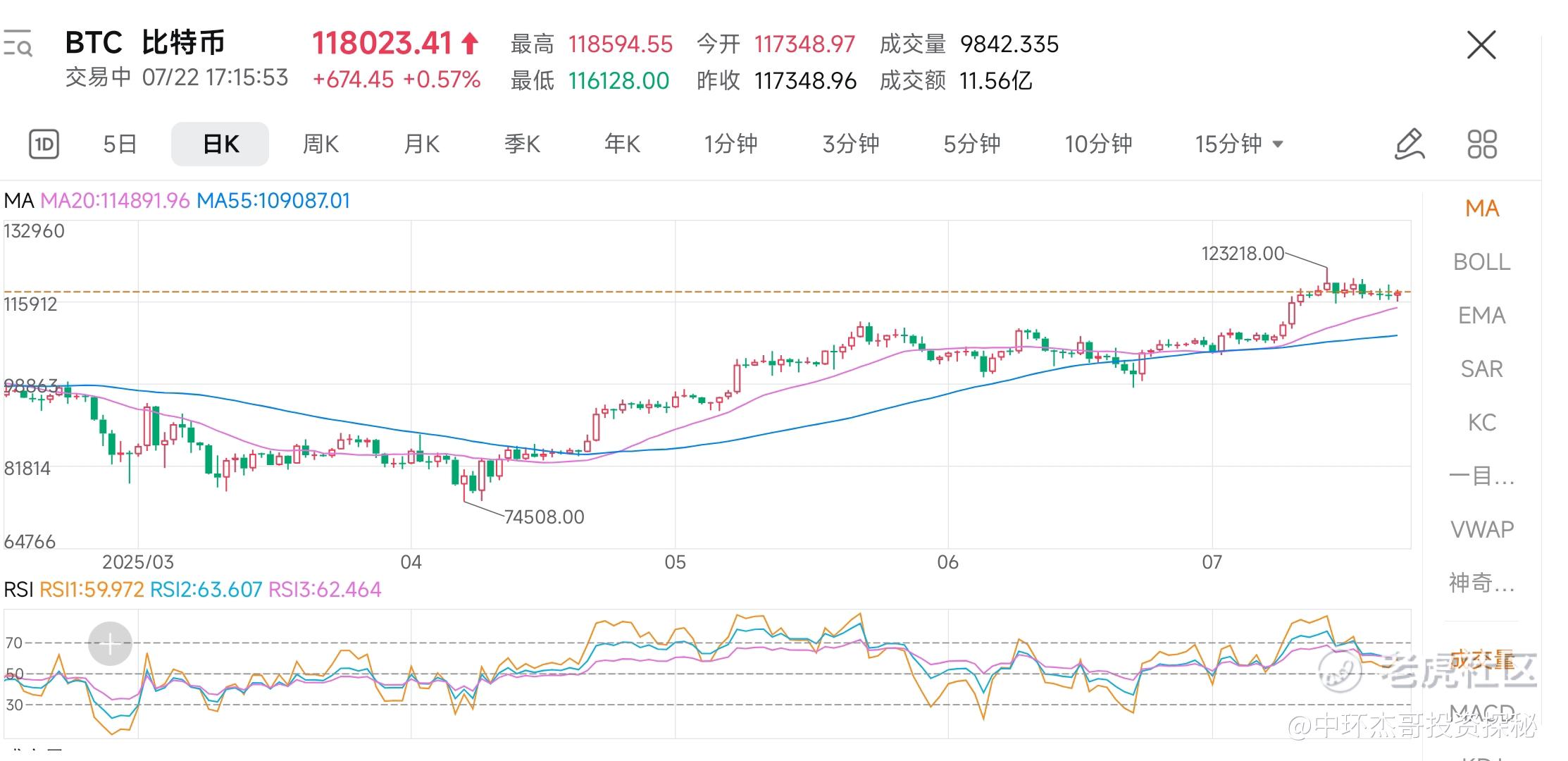Click the MA20 pink legend label
The height and width of the screenshot is (761, 1568).
[x=115, y=201]
